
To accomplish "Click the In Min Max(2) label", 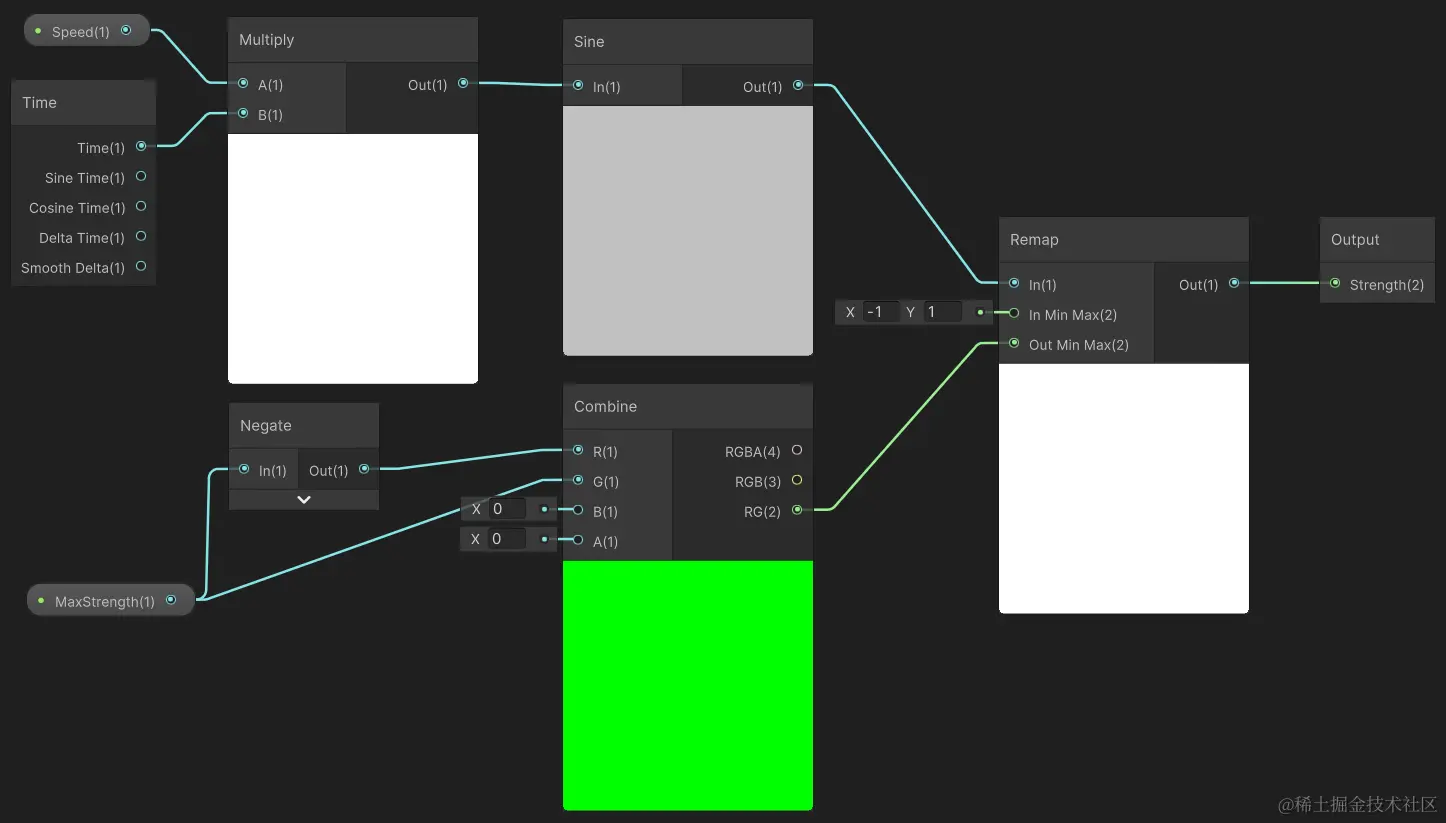I will coord(1073,315).
